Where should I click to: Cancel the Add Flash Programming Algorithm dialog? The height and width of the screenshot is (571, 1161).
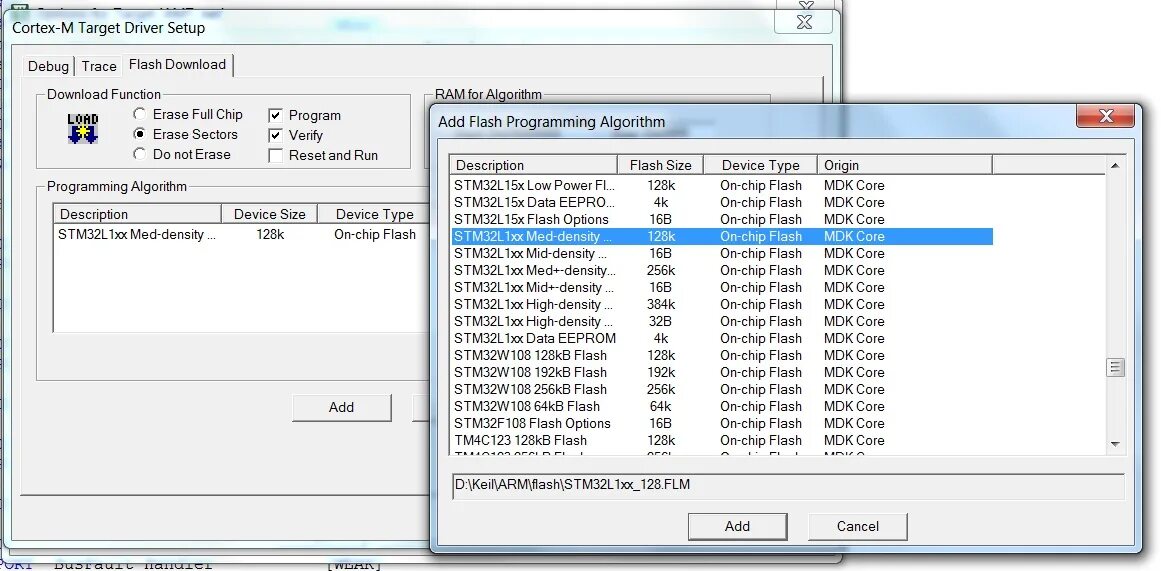coord(857,526)
